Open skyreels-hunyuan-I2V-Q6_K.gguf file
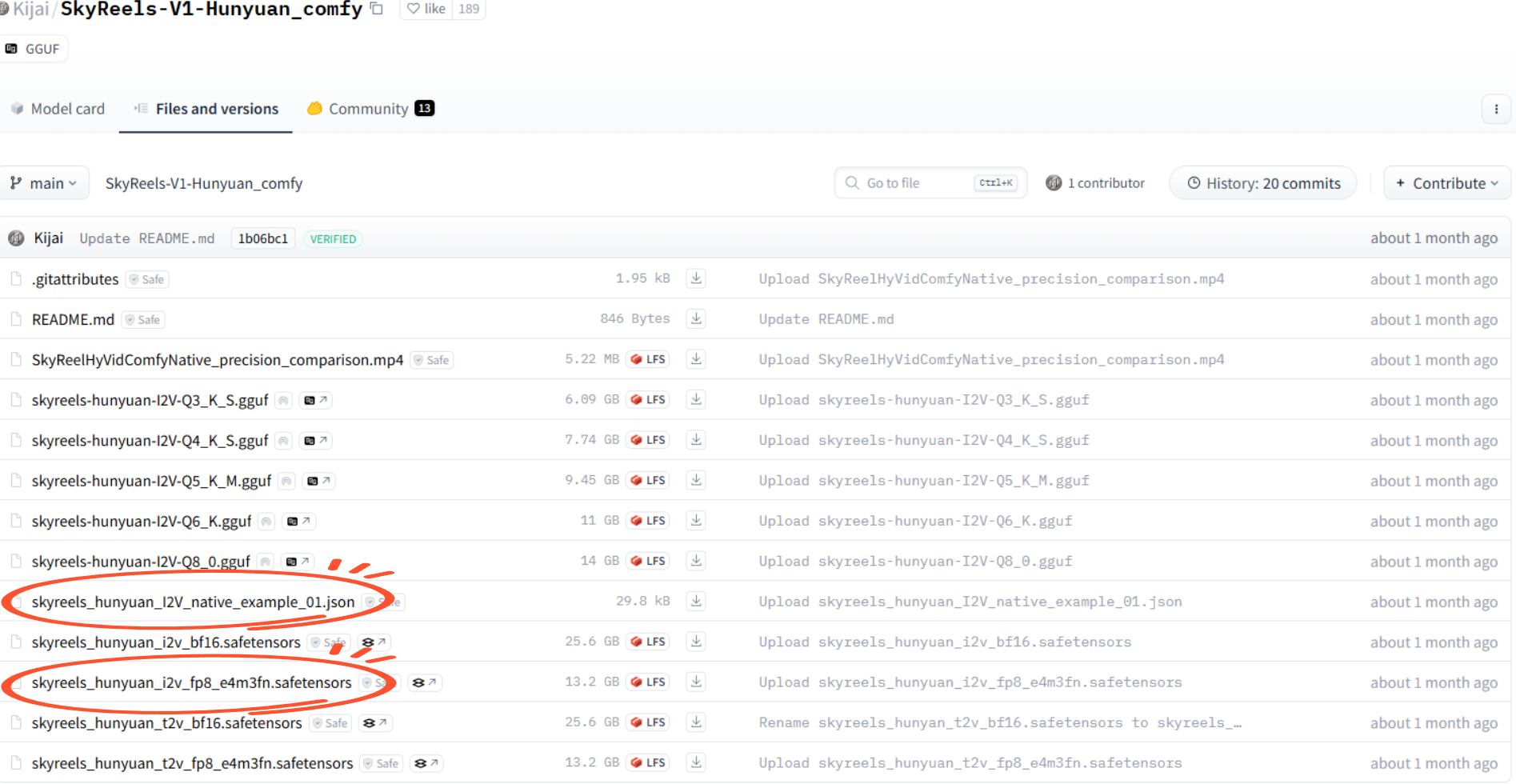Screen dimensions: 1516x784 pyautogui.click(x=142, y=521)
